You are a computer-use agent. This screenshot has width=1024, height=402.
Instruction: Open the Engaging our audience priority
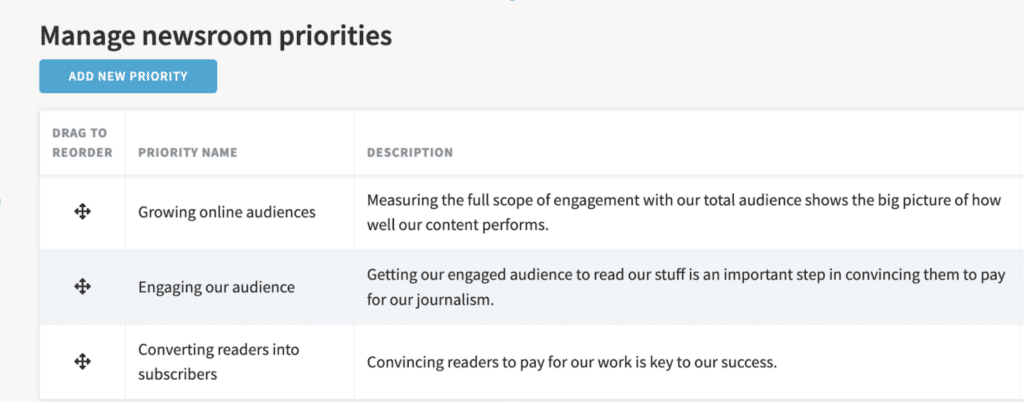point(216,287)
